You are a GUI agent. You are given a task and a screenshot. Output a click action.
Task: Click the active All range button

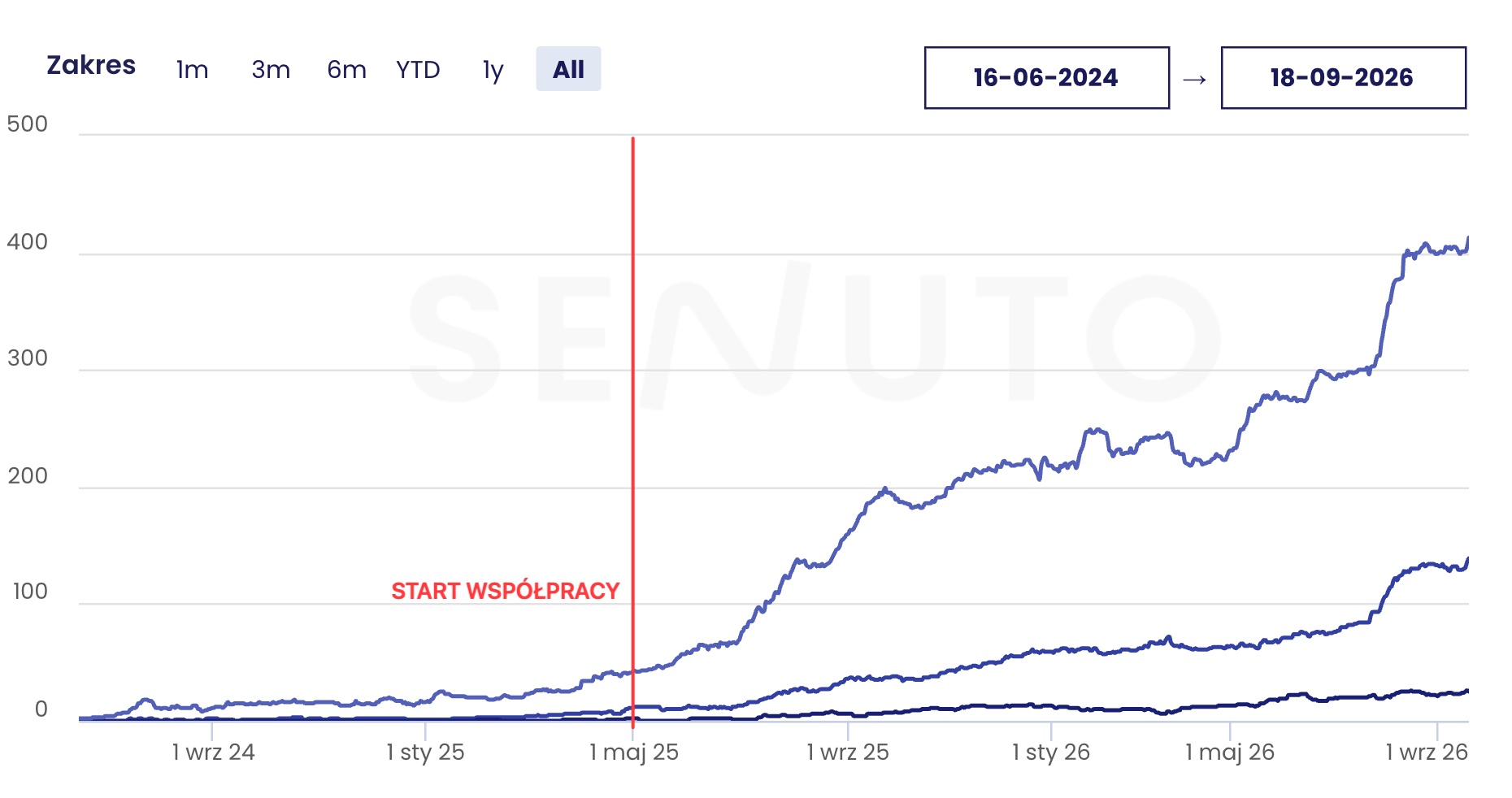[568, 69]
